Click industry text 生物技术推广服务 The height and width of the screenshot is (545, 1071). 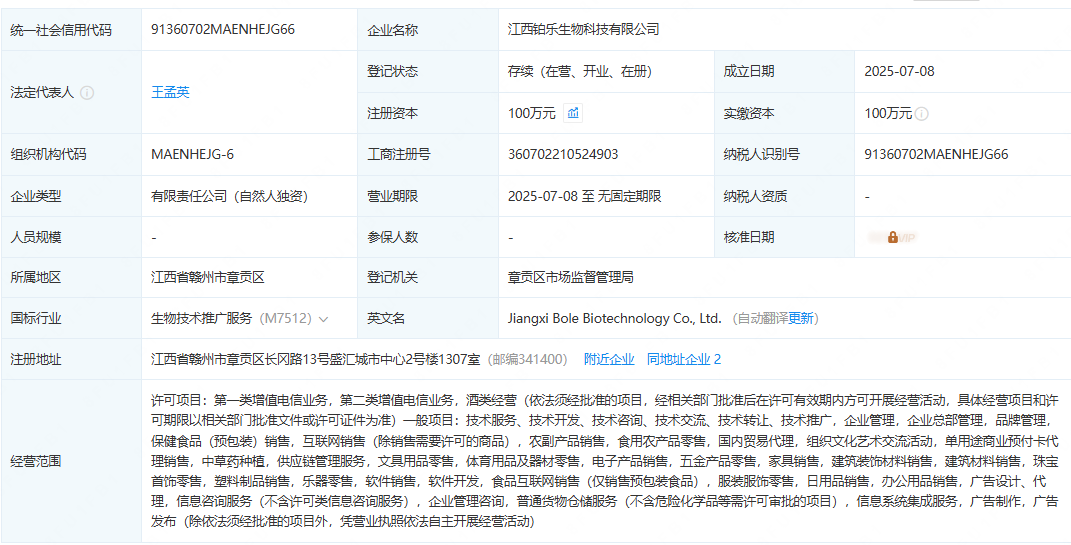(201, 318)
